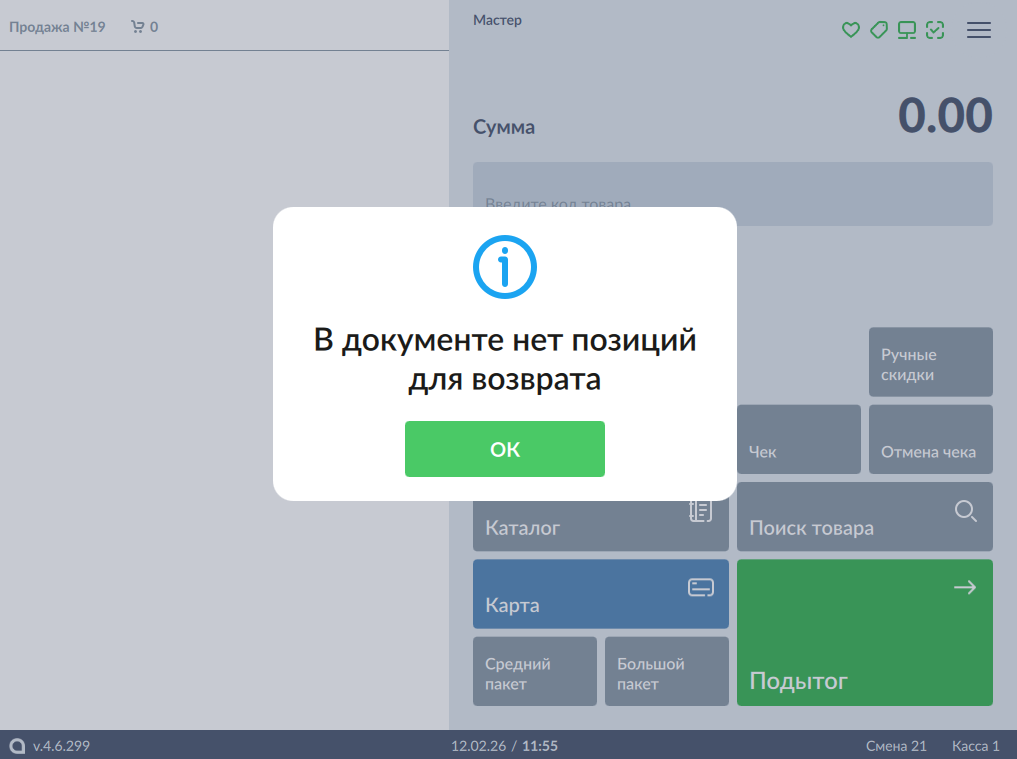
Task: Click the app logo near version v.4.6.299
Action: pos(17,746)
